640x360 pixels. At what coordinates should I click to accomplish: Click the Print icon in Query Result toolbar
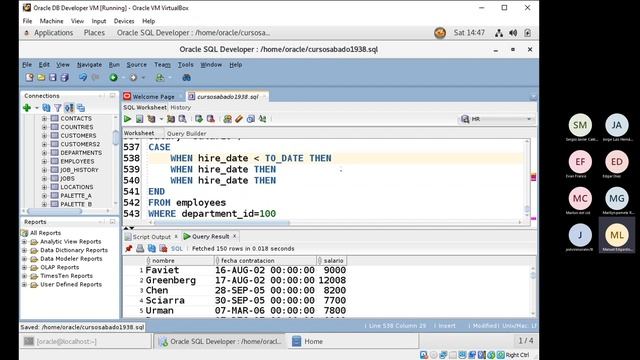tap(140, 248)
